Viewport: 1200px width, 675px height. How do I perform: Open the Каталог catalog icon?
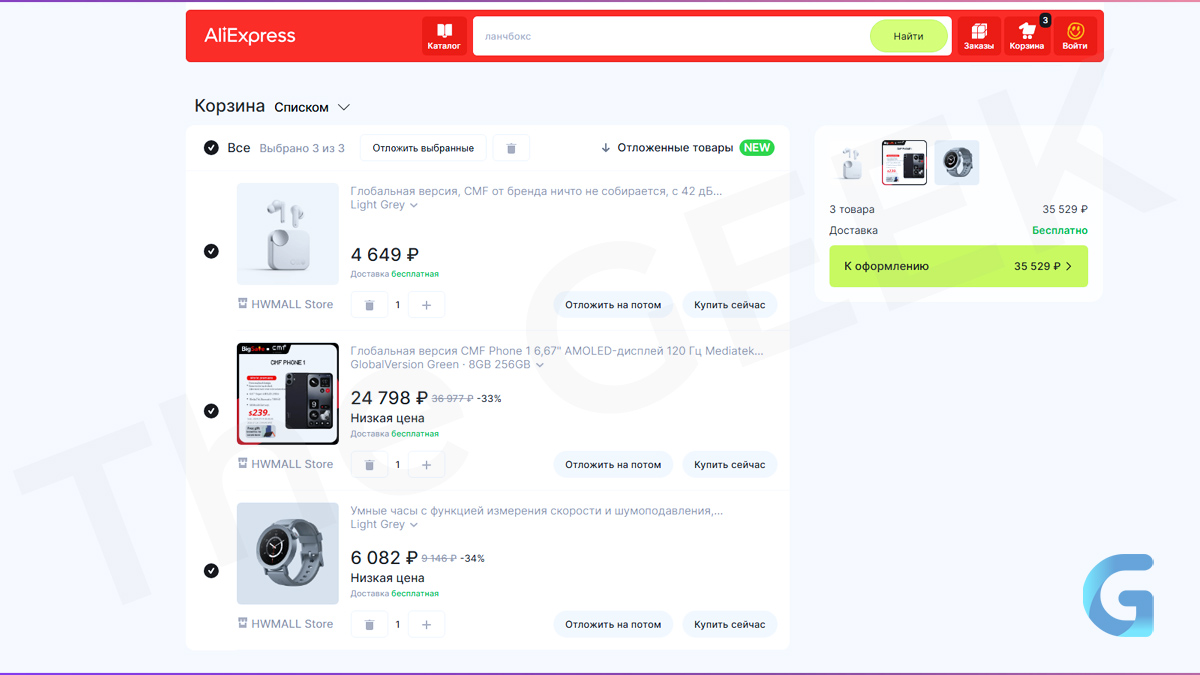coord(444,36)
